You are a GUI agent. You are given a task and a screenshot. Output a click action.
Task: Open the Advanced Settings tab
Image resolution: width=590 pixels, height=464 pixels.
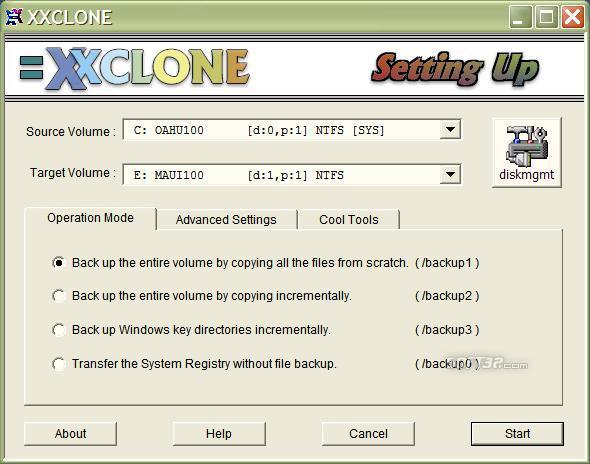(226, 220)
